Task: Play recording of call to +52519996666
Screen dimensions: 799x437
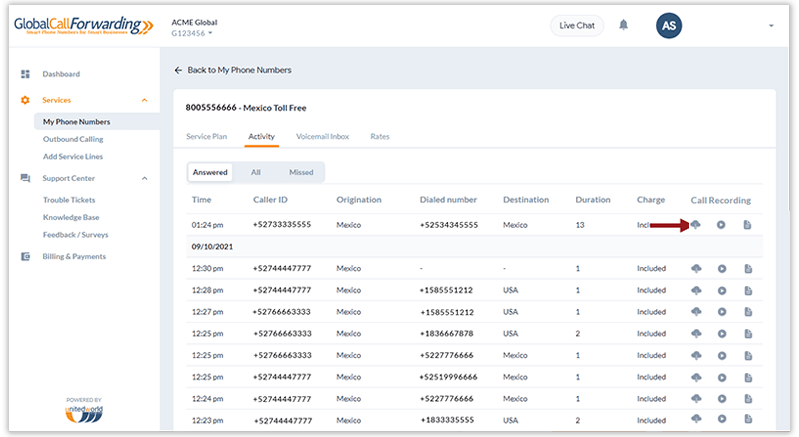Action: (x=722, y=377)
